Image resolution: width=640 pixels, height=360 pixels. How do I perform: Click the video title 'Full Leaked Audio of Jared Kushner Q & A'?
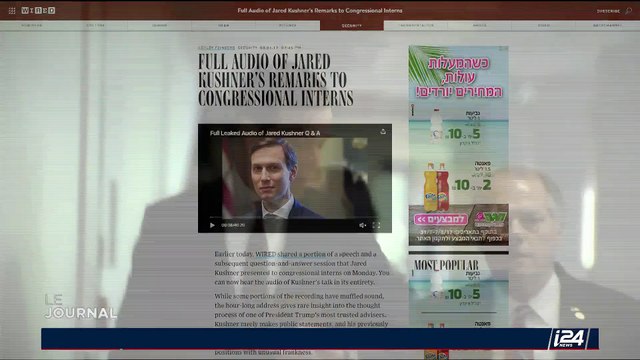click(265, 133)
